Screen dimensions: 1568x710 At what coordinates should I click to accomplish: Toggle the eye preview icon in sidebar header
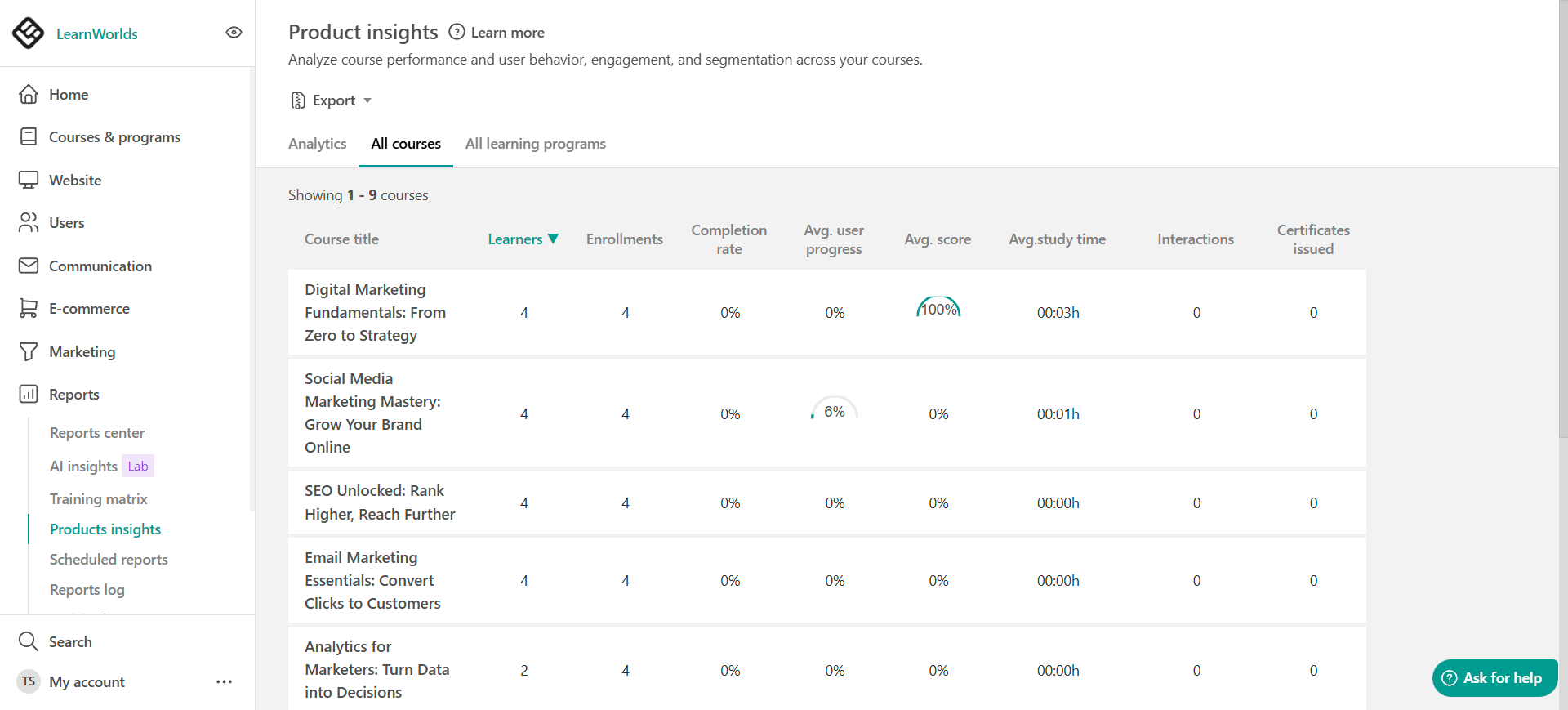[234, 33]
